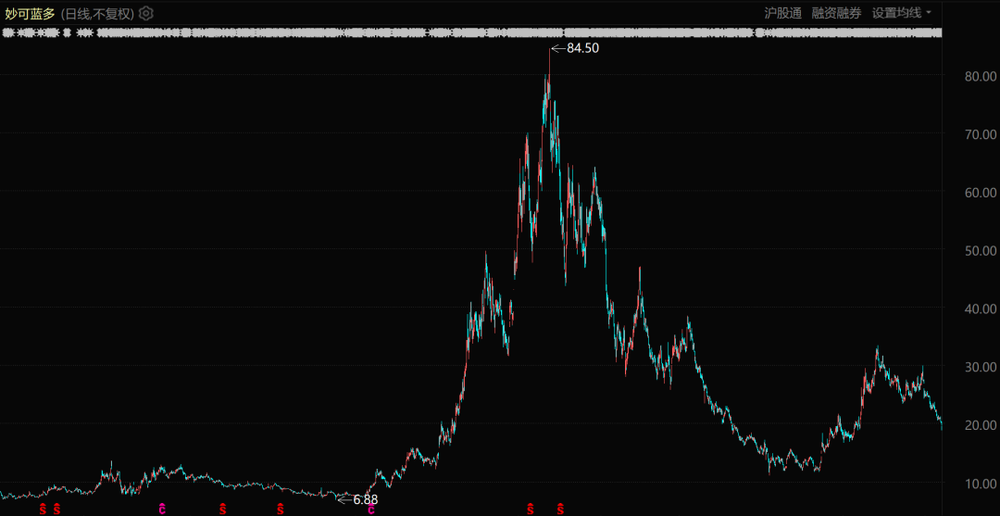Click the third red S marker from left
This screenshot has height=516, width=1000.
(x=220, y=509)
